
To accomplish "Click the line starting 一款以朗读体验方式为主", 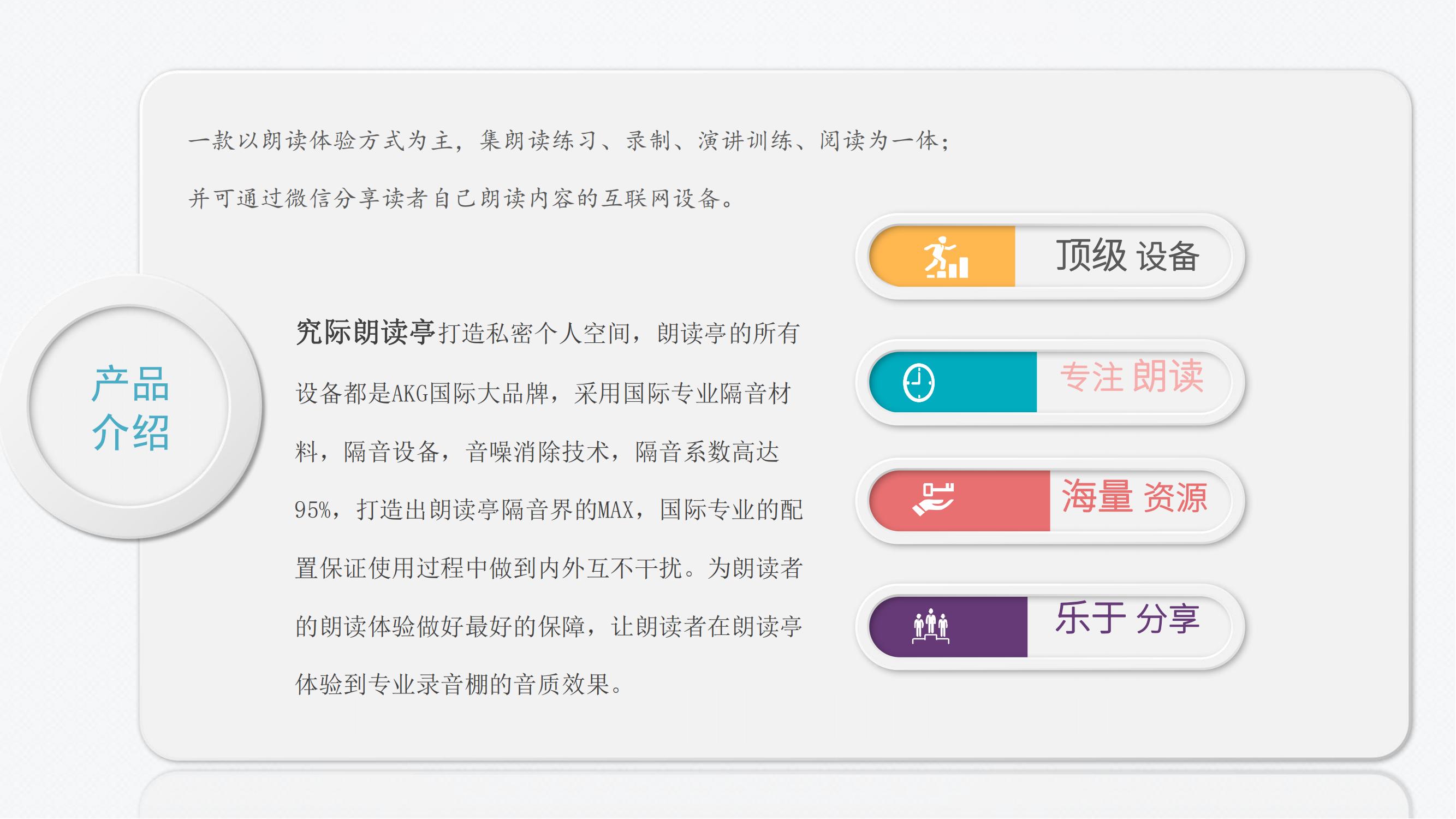I will (569, 141).
